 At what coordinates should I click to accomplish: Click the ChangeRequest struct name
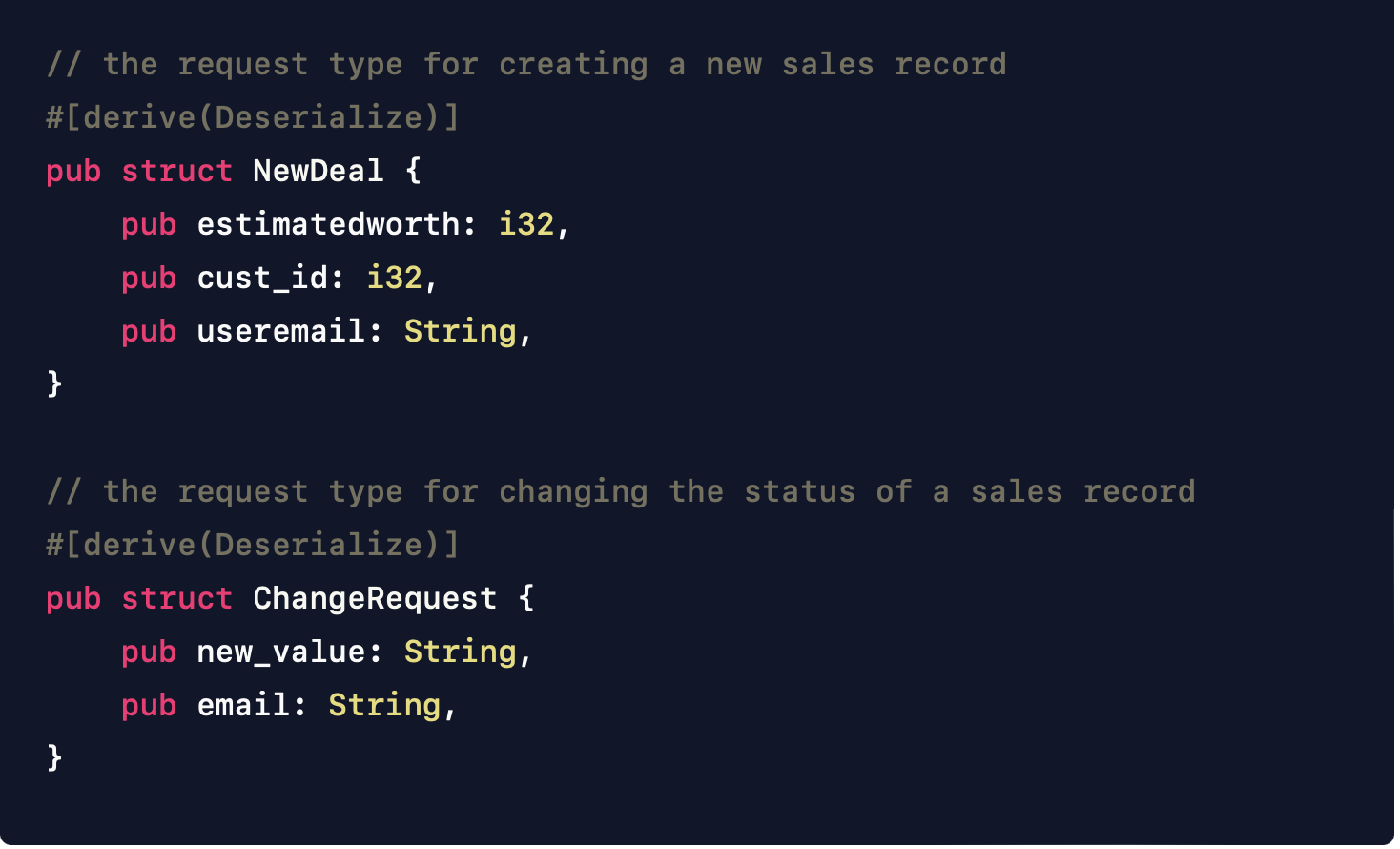click(375, 598)
